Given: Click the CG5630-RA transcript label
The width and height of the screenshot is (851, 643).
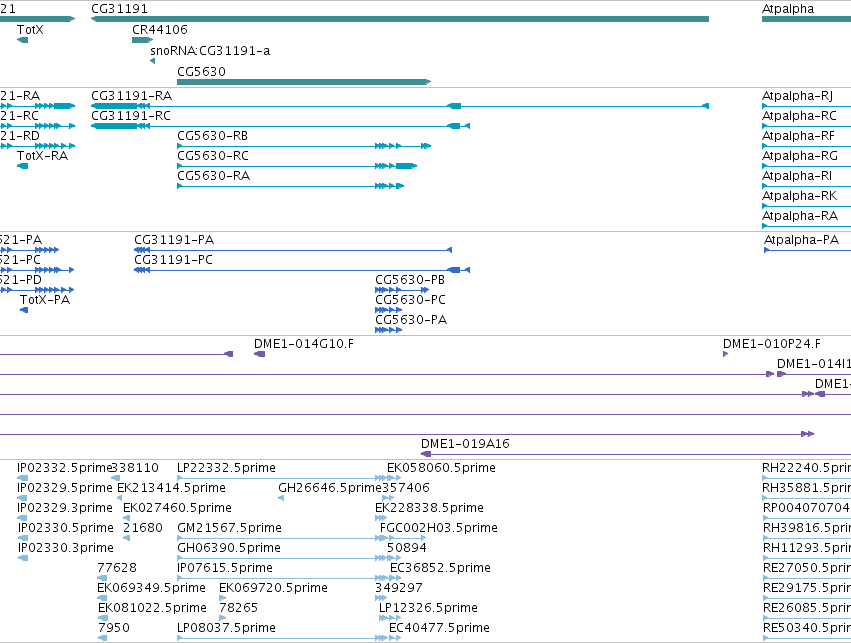Looking at the screenshot, I should coord(213,176).
